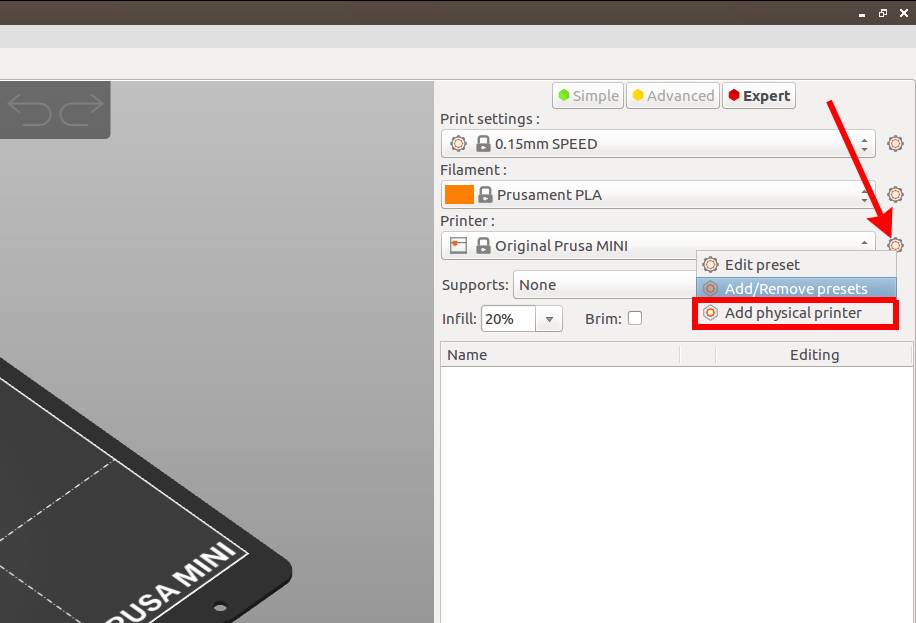This screenshot has height=623, width=916.
Task: Open filament settings gear at right of Prusament PLA
Action: [895, 194]
